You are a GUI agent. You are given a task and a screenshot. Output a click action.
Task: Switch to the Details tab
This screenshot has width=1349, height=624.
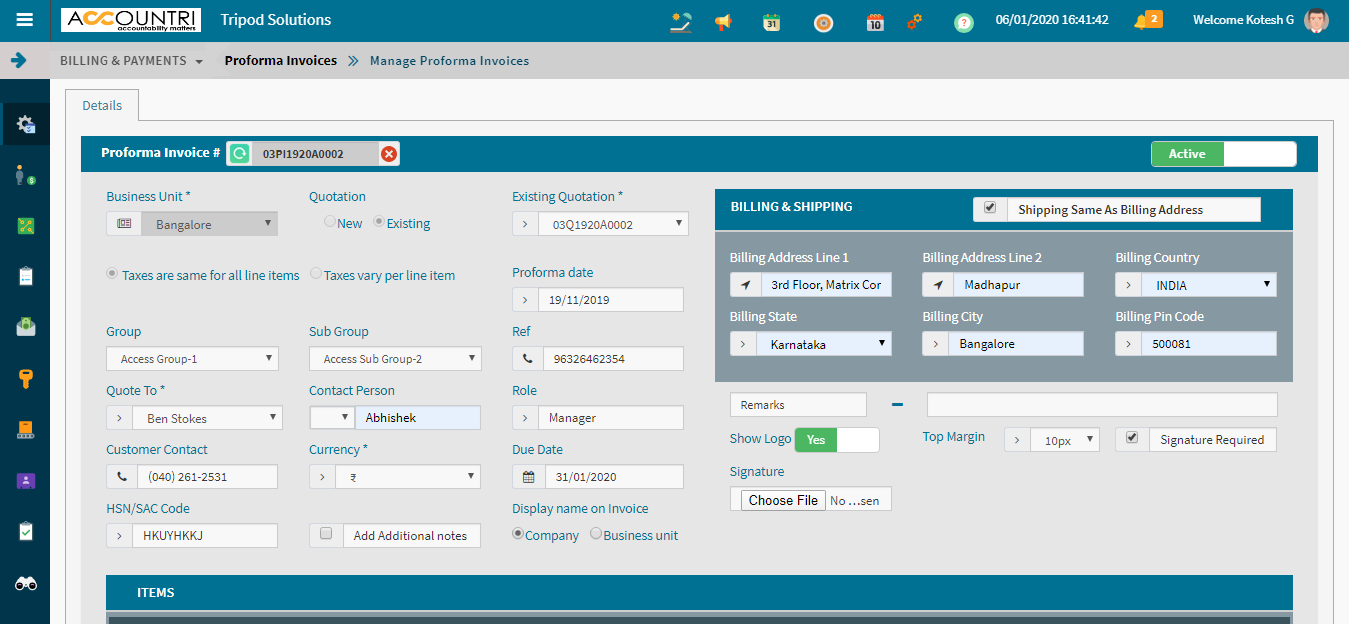(x=102, y=105)
